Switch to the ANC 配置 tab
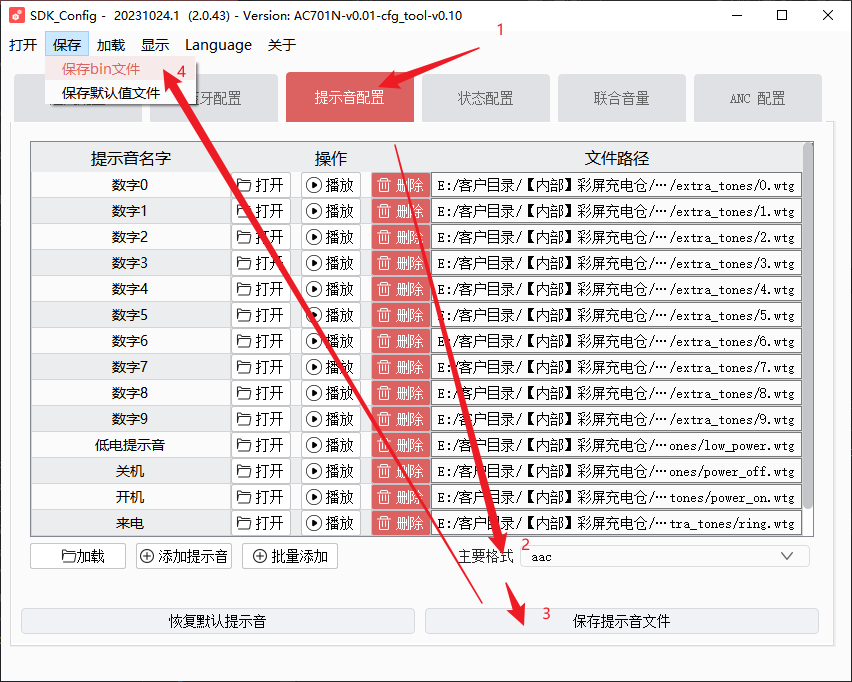The width and height of the screenshot is (852, 682). (x=757, y=98)
